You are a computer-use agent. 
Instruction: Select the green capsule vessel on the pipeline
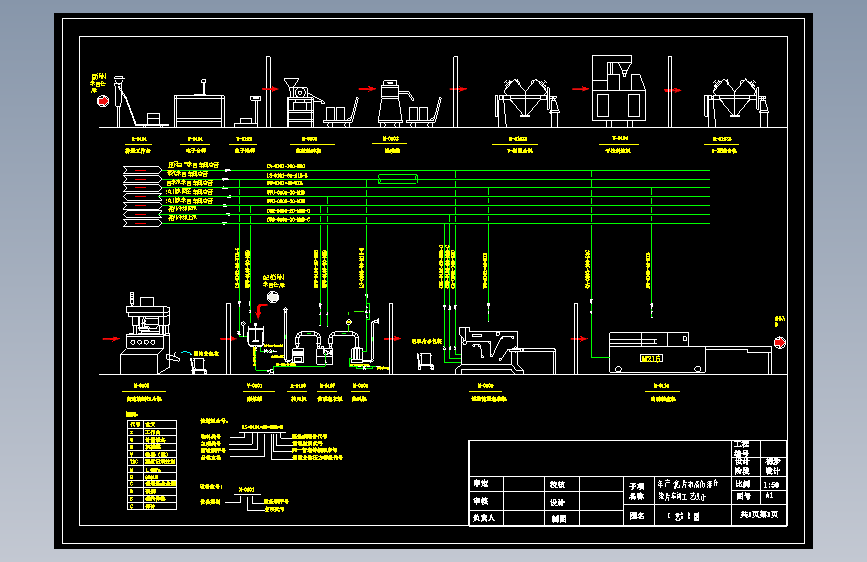398,179
